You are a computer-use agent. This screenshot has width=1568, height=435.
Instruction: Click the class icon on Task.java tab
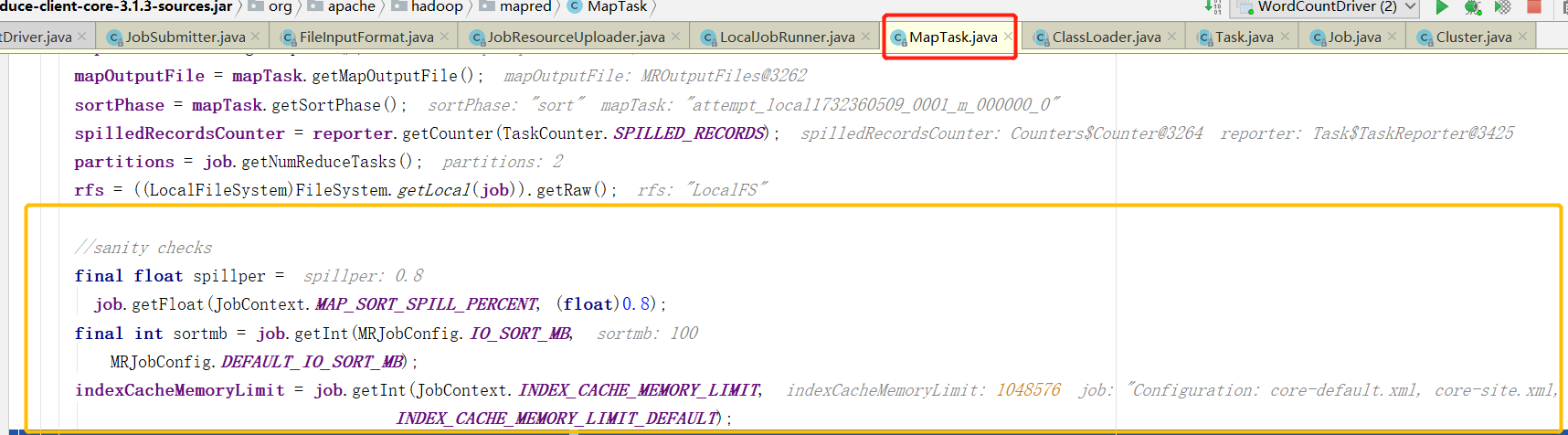pos(1205,37)
